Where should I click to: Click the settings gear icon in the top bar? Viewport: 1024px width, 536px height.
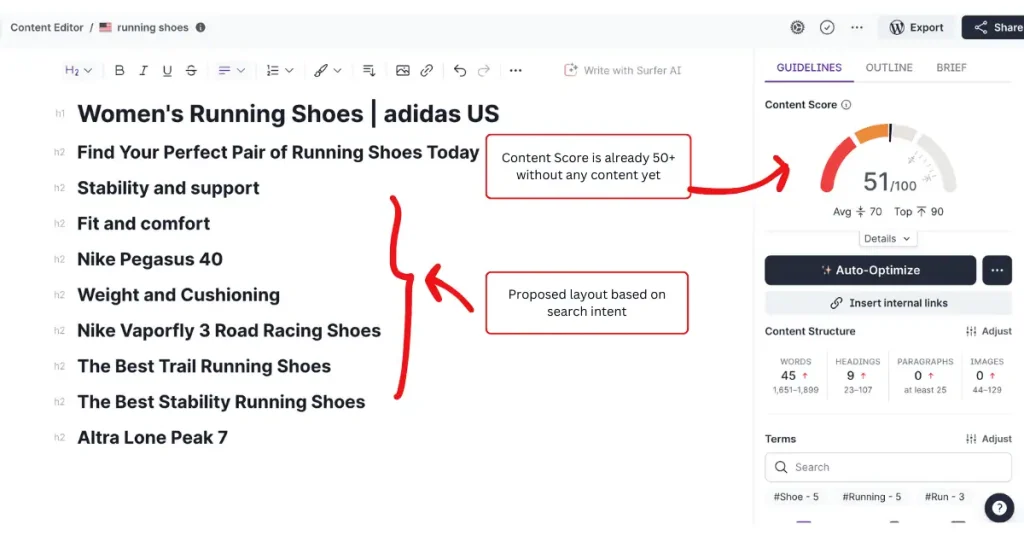[x=797, y=28]
